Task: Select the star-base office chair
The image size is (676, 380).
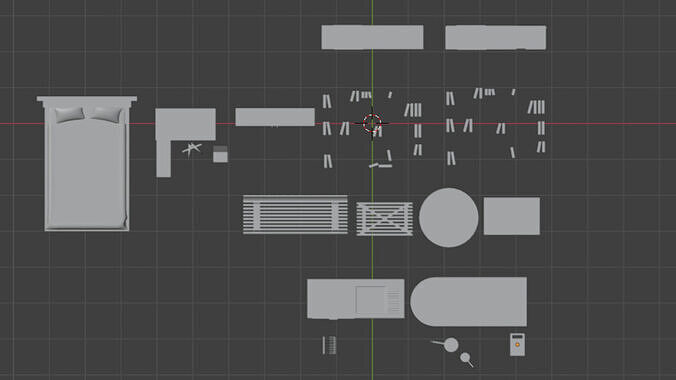Action: (x=191, y=149)
